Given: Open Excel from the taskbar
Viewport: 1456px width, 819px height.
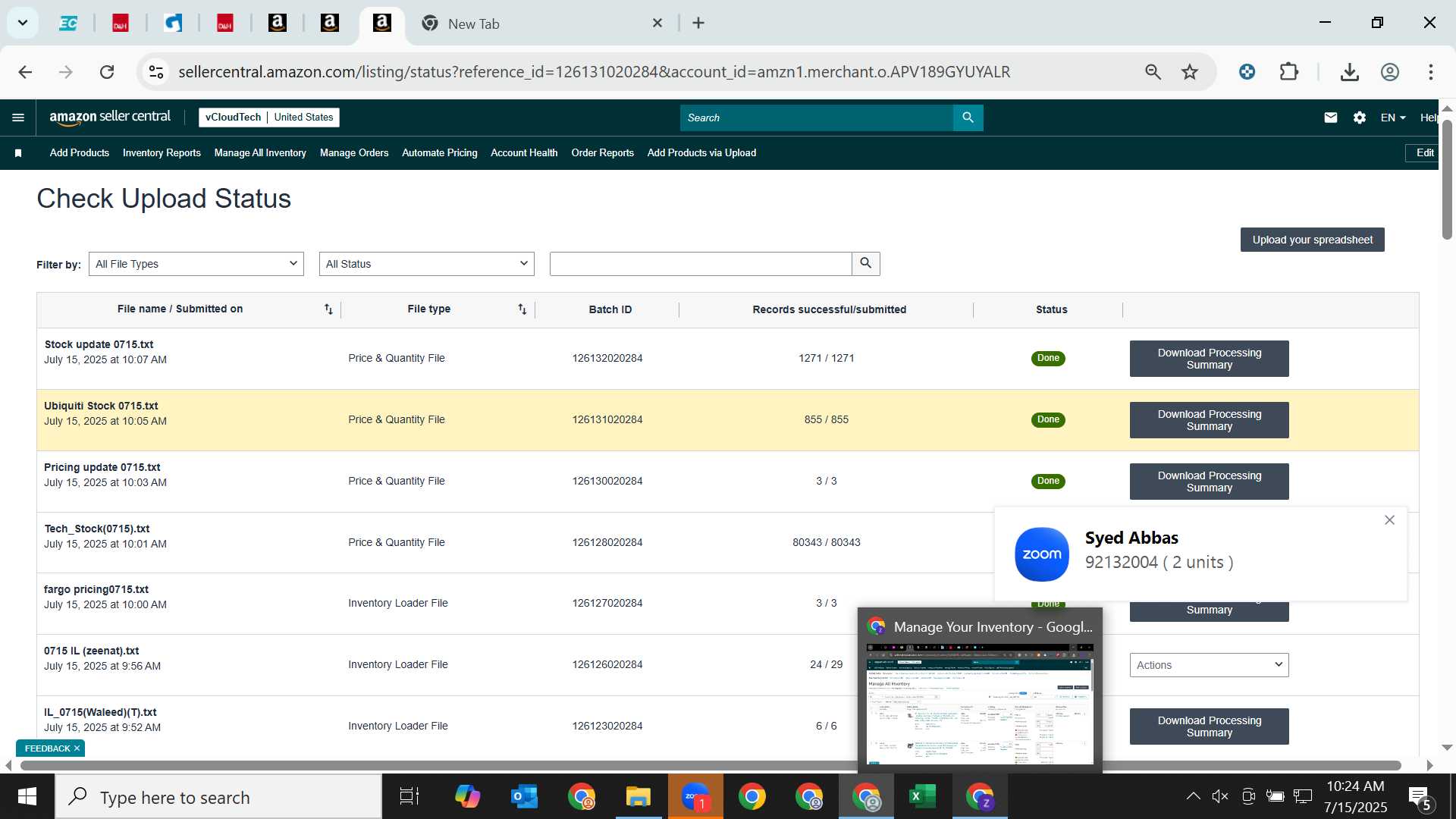Looking at the screenshot, I should point(922,797).
